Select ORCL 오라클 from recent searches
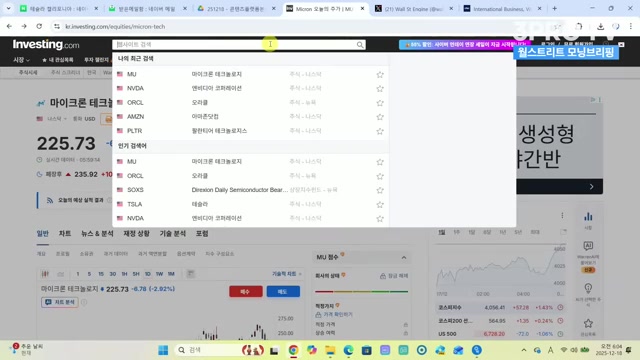 coord(251,102)
